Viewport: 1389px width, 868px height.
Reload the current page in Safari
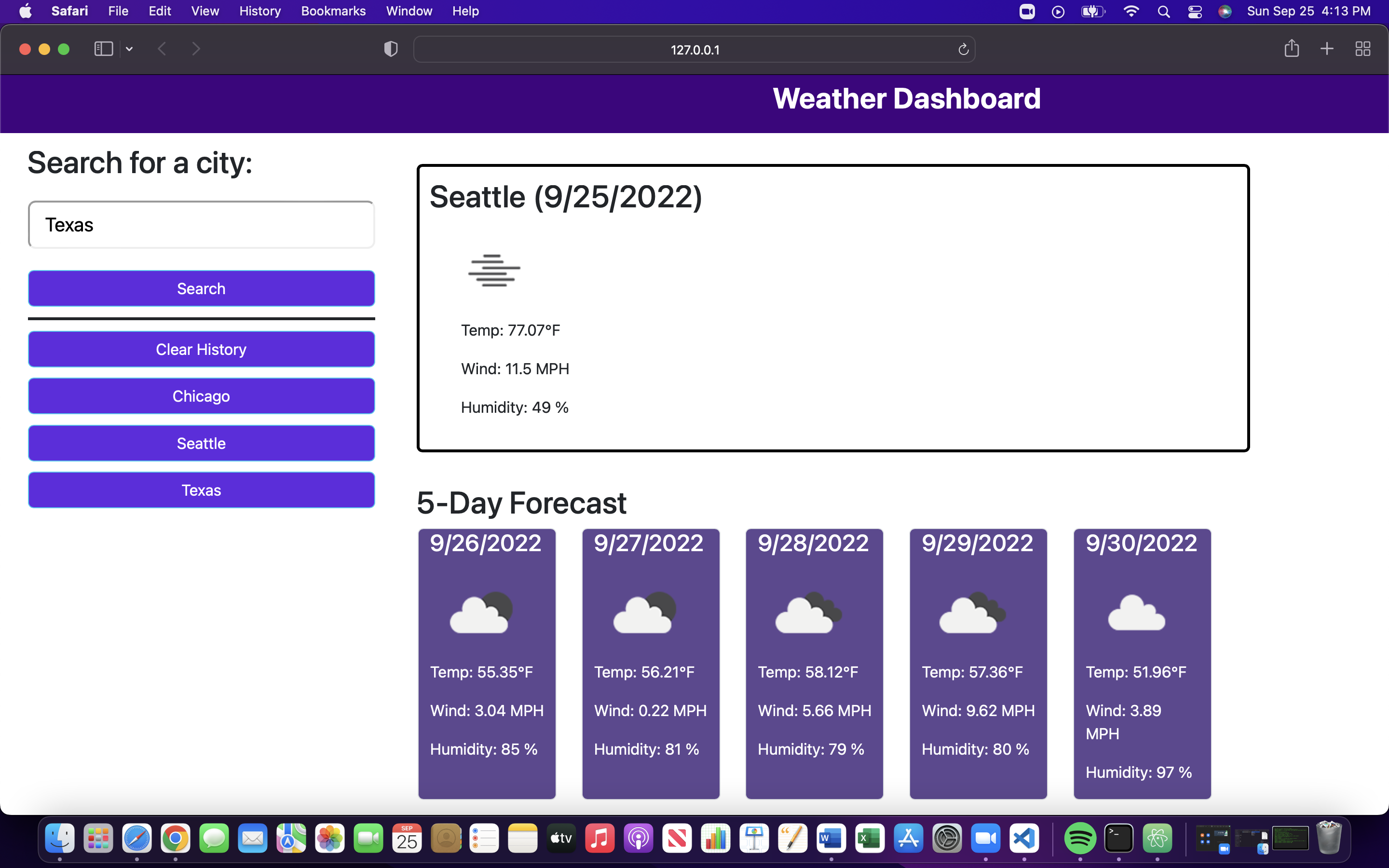963,49
